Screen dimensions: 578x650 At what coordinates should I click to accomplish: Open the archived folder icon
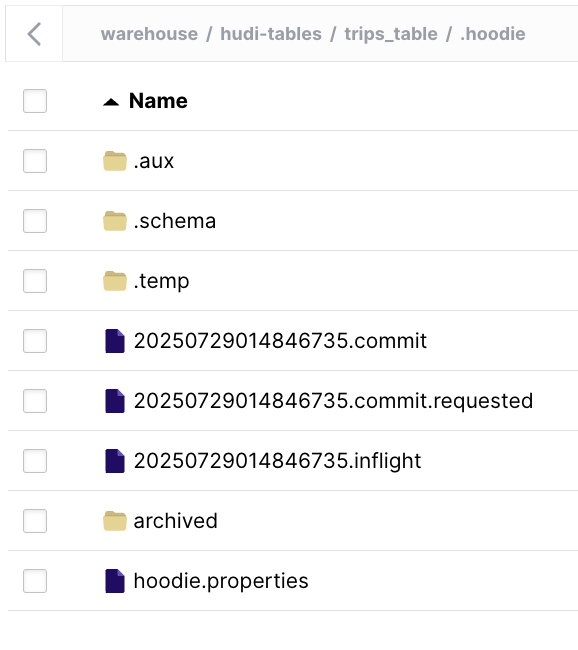click(115, 521)
